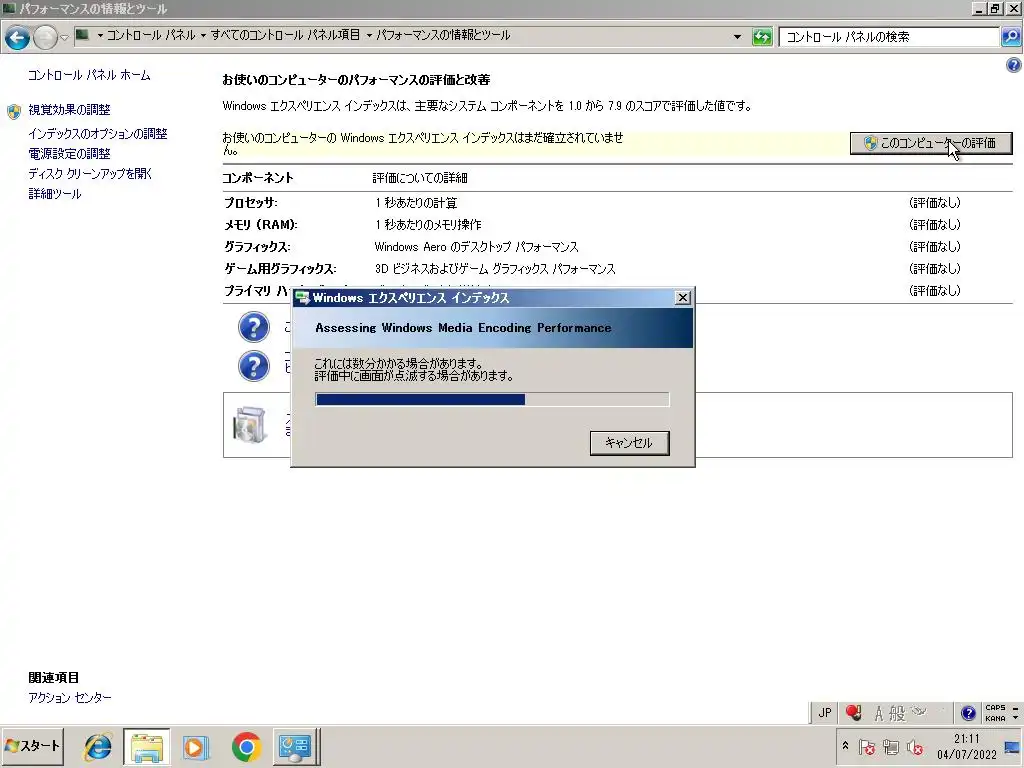Select the ゲーム用グラフィックス component label

(x=280, y=268)
